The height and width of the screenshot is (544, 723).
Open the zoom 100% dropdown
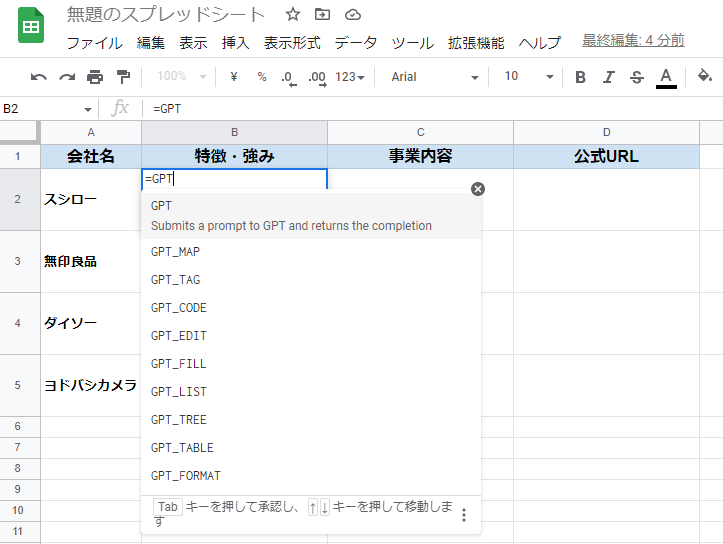coord(181,76)
